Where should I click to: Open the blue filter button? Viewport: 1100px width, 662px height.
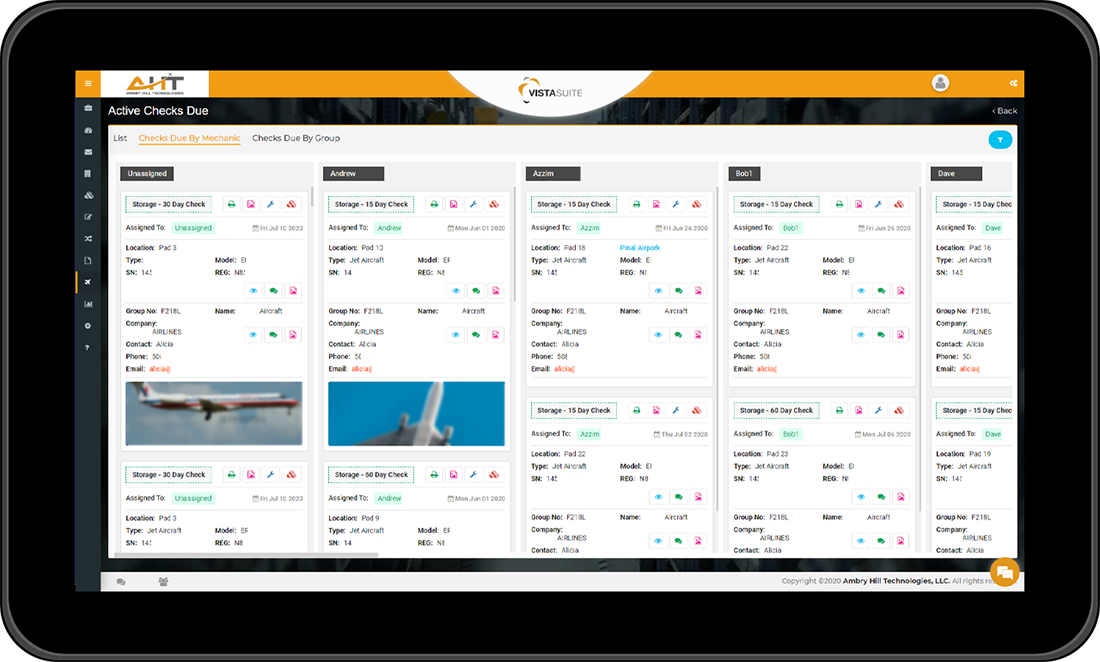[1000, 140]
